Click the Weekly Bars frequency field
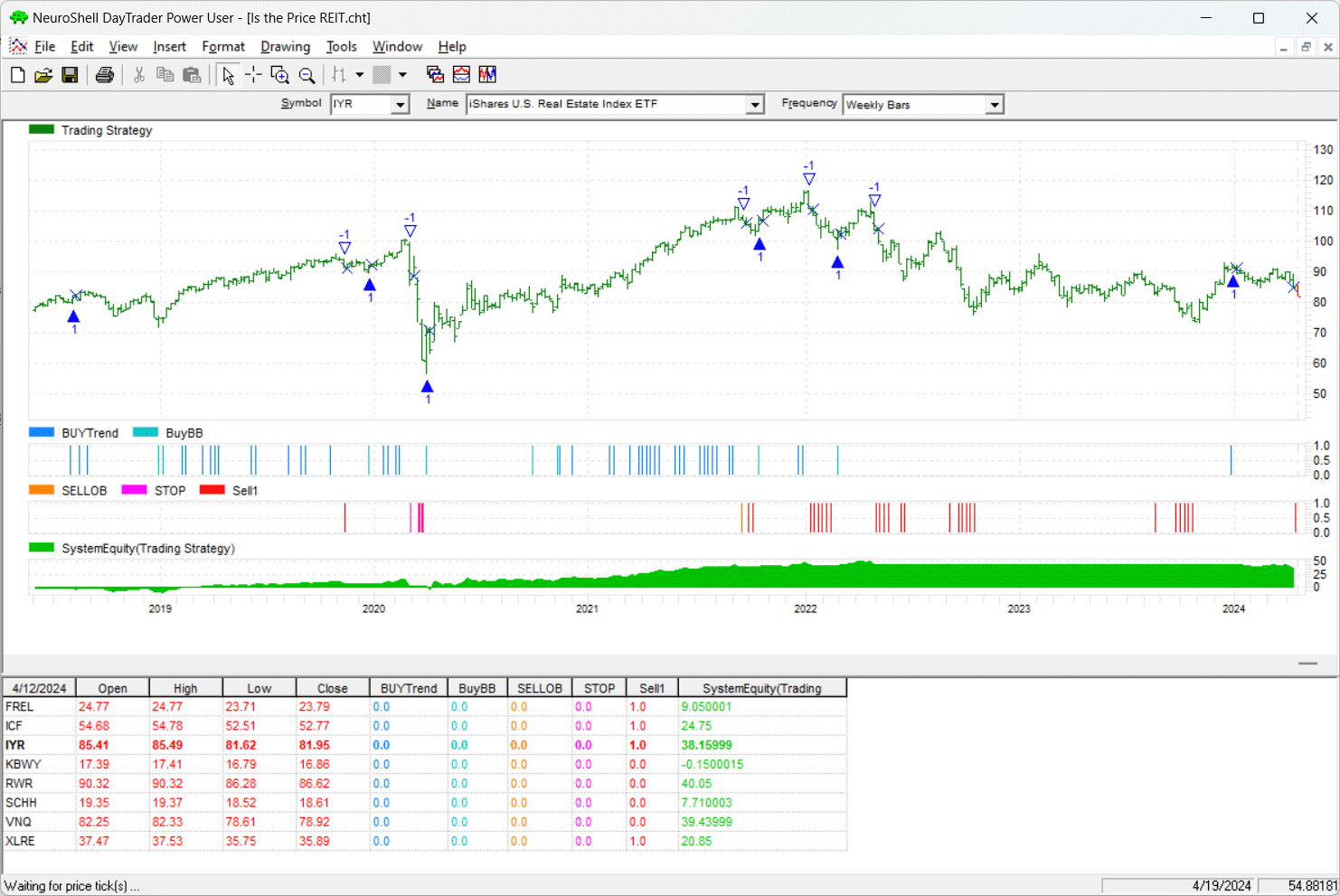Viewport: 1340px width, 896px height. pos(915,105)
